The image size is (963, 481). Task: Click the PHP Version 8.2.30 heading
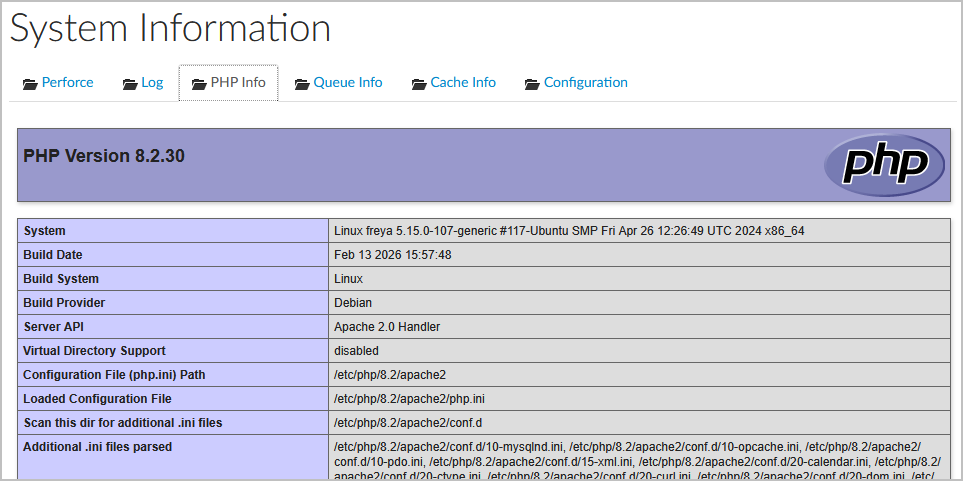104,156
